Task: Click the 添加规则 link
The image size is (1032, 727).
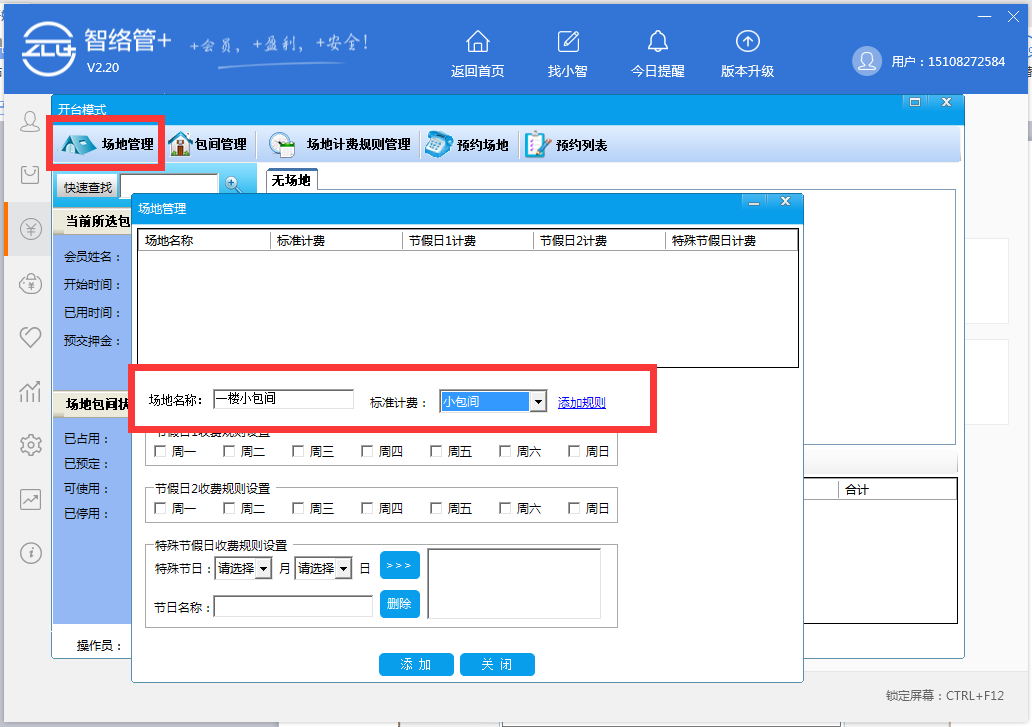Action: click(x=581, y=403)
